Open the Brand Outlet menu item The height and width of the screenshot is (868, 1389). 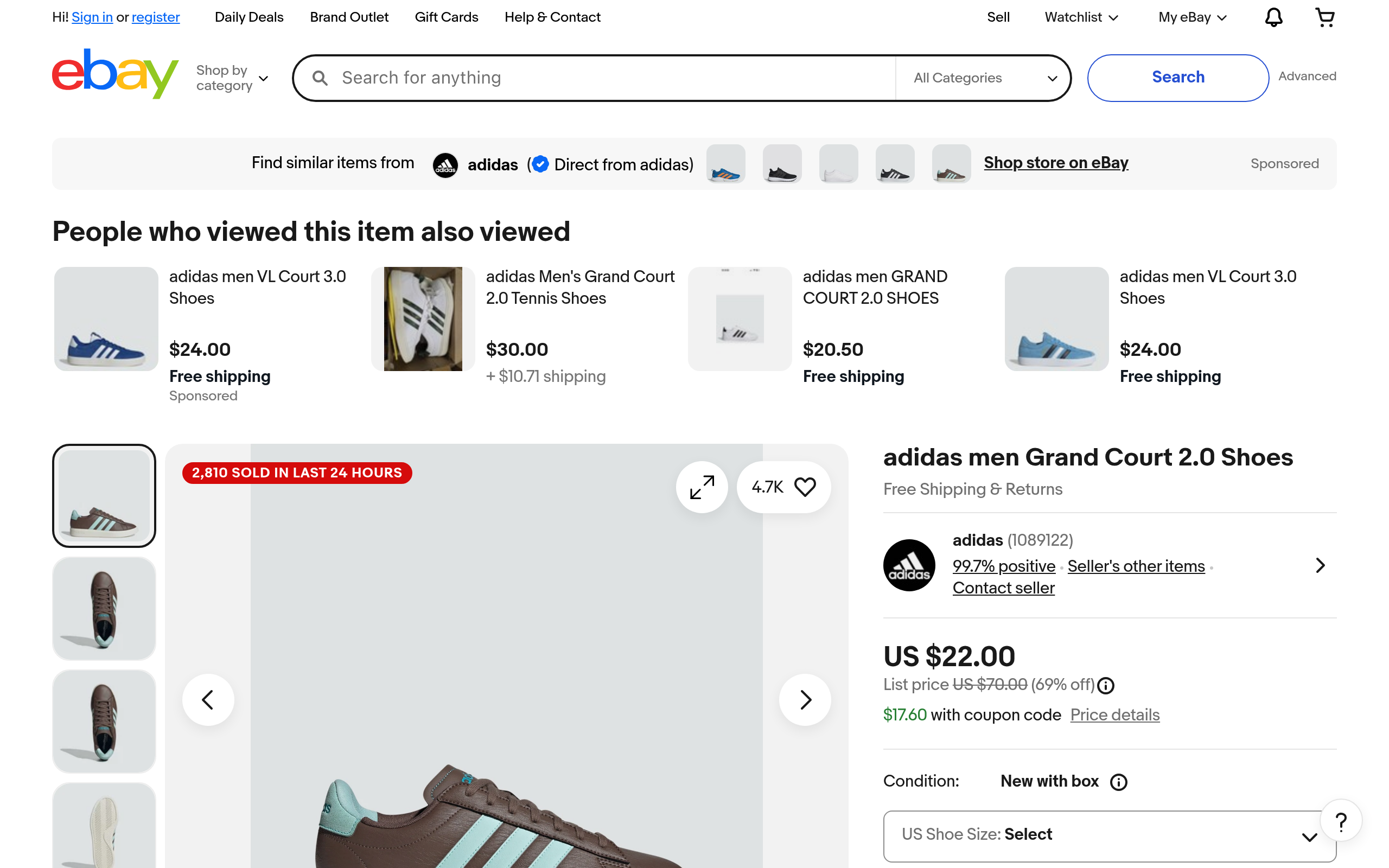[x=349, y=17]
